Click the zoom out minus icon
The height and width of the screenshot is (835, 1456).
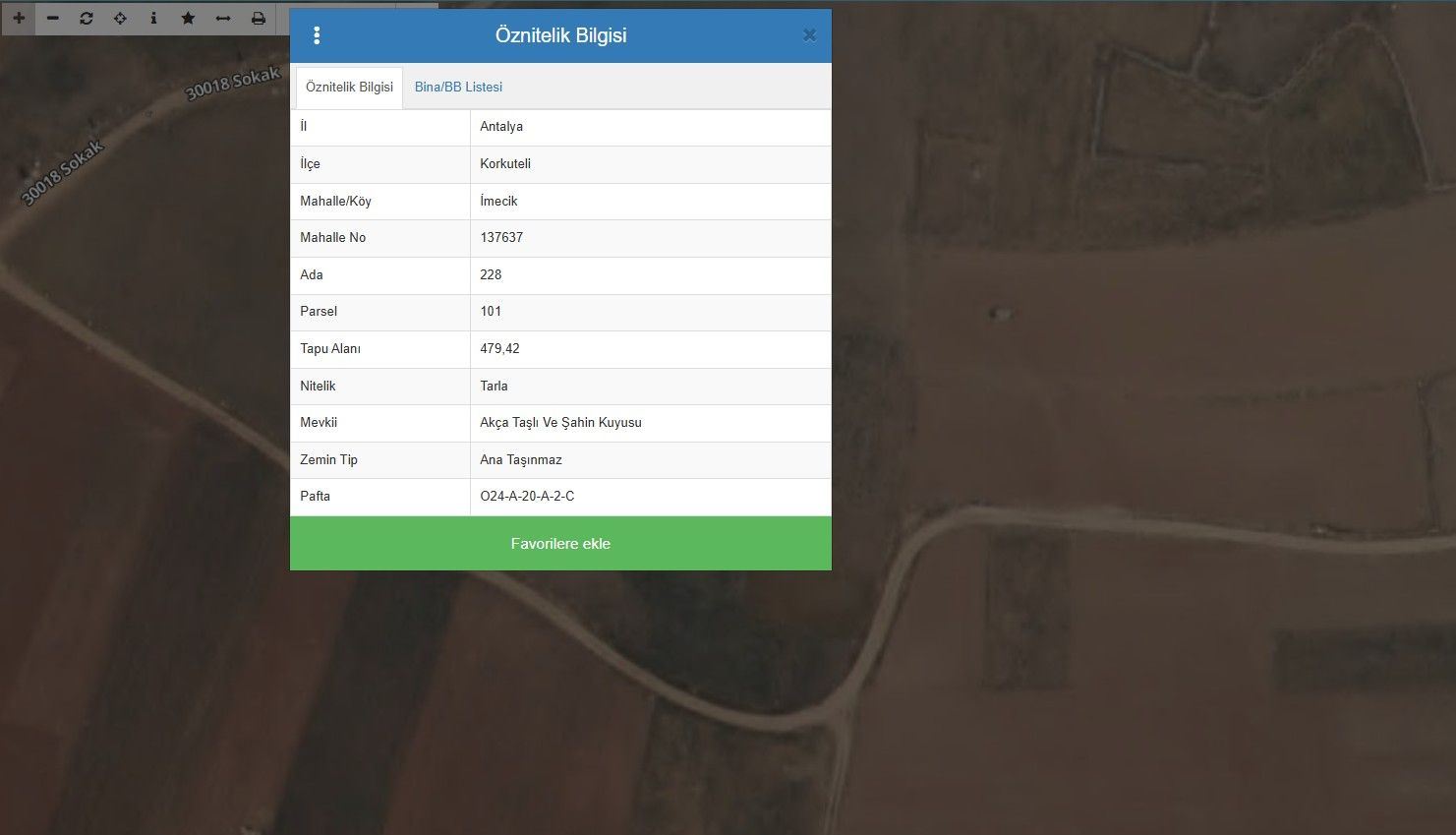point(53,18)
